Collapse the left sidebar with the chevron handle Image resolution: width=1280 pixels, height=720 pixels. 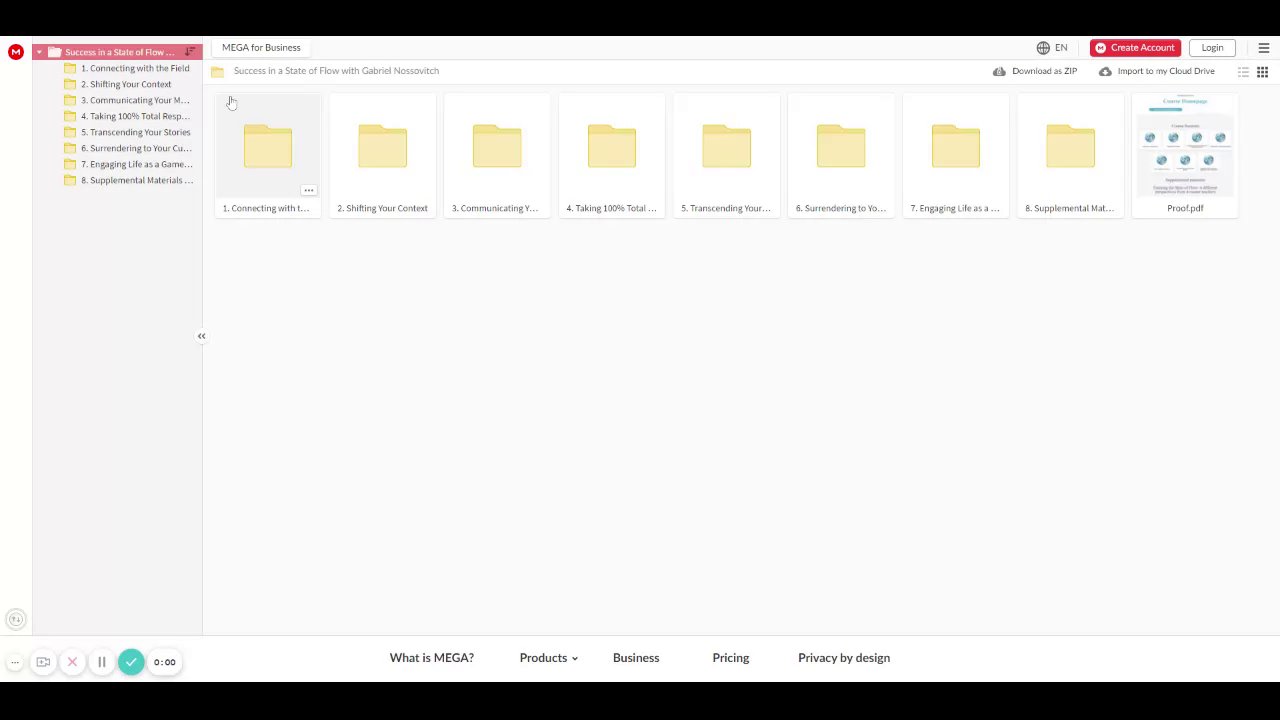201,336
